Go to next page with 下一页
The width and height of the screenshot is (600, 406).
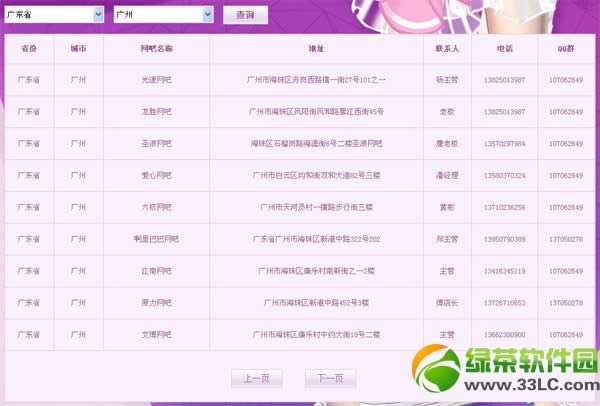(330, 378)
